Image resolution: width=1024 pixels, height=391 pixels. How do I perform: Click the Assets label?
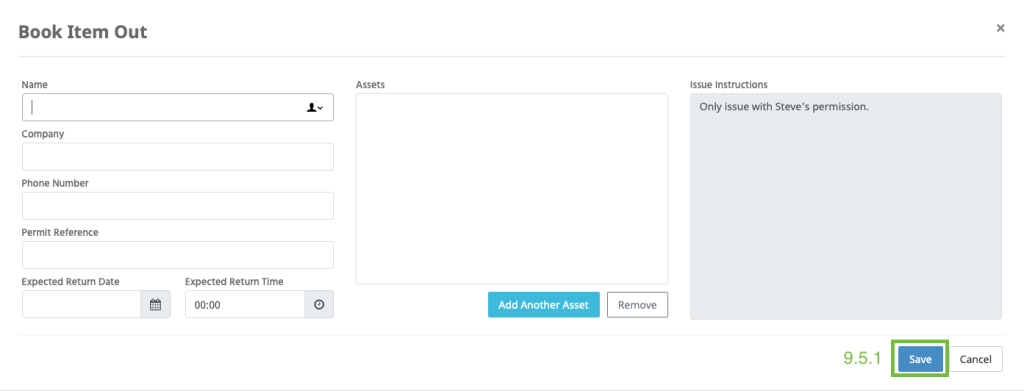(x=370, y=85)
